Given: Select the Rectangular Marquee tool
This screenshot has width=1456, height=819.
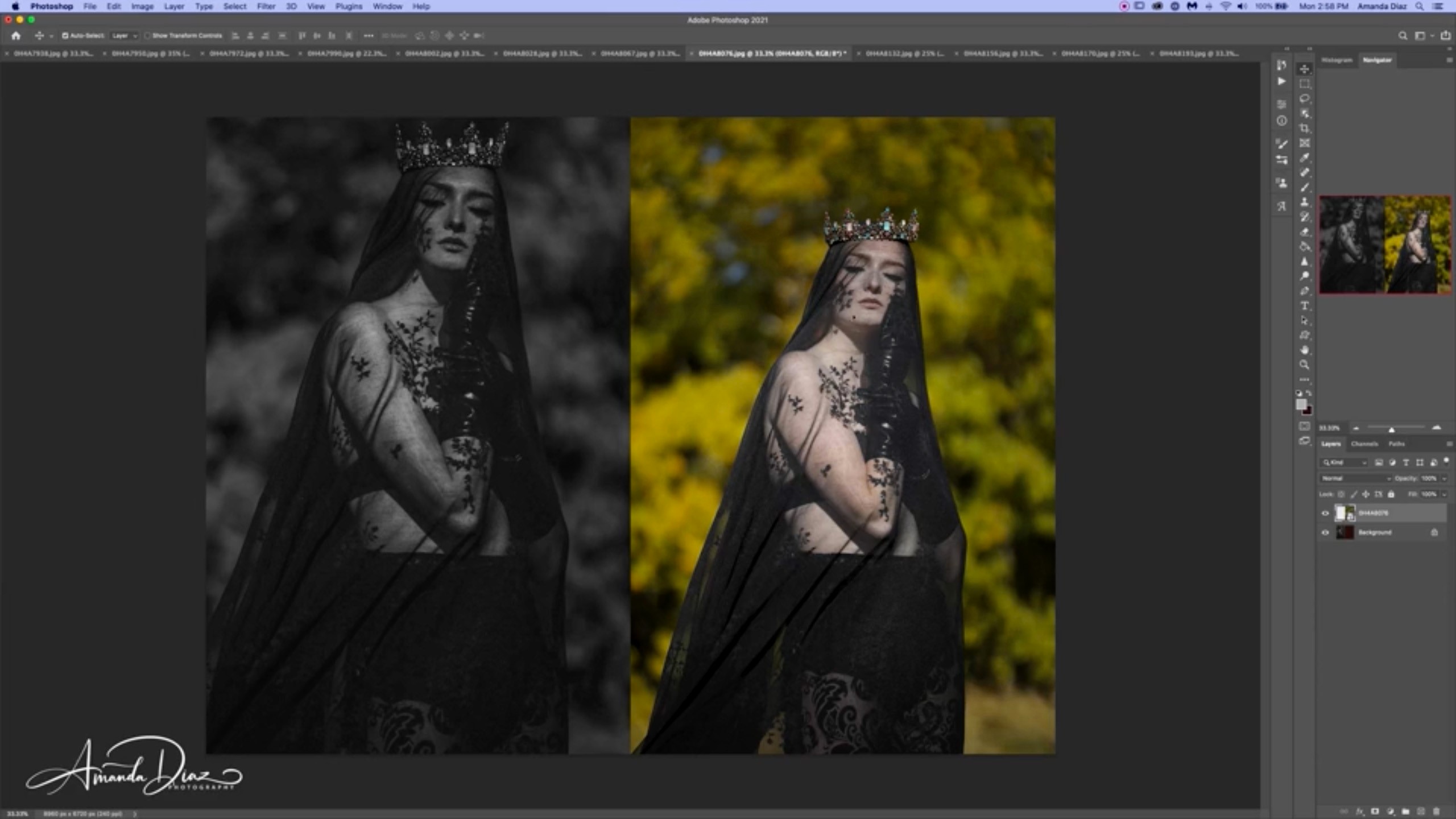Looking at the screenshot, I should pos(1305,84).
